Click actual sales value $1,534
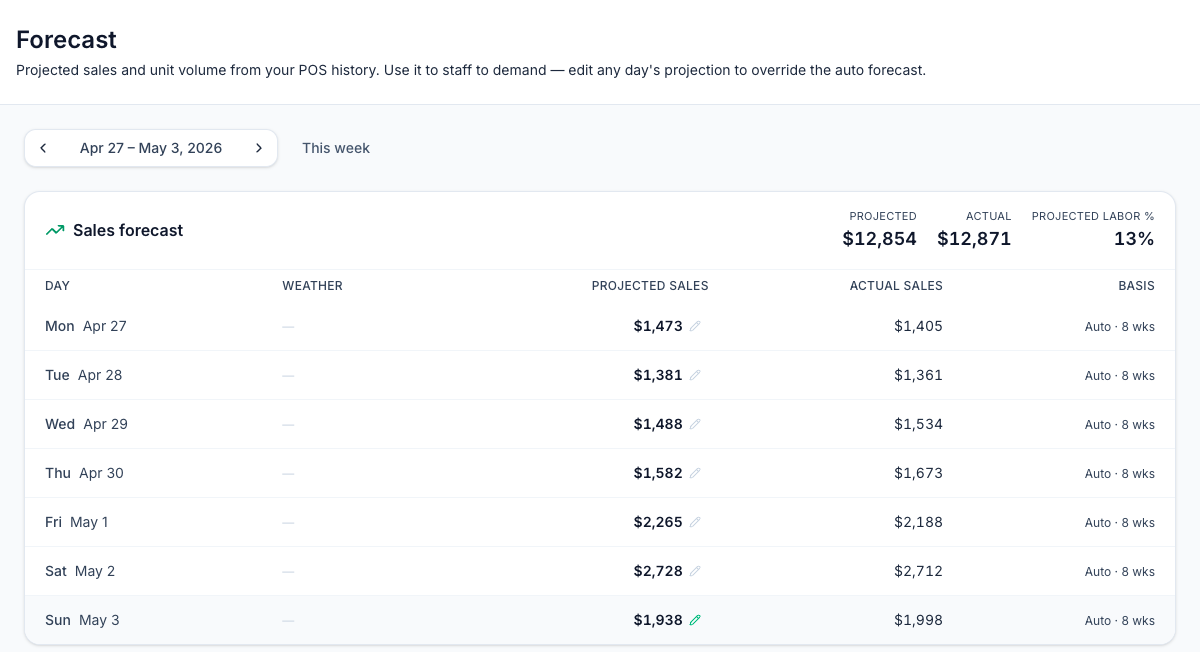This screenshot has width=1200, height=652. [918, 424]
